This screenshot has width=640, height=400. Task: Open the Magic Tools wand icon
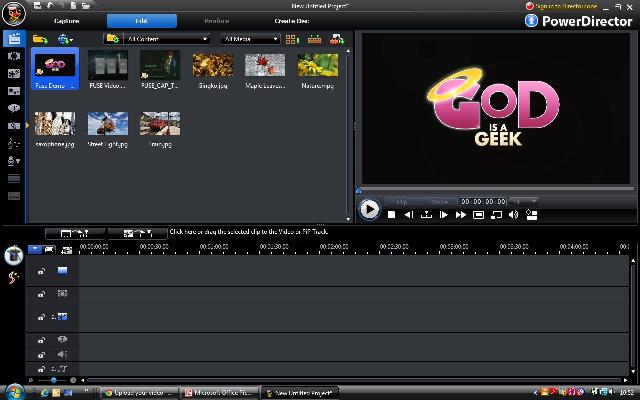click(13, 278)
